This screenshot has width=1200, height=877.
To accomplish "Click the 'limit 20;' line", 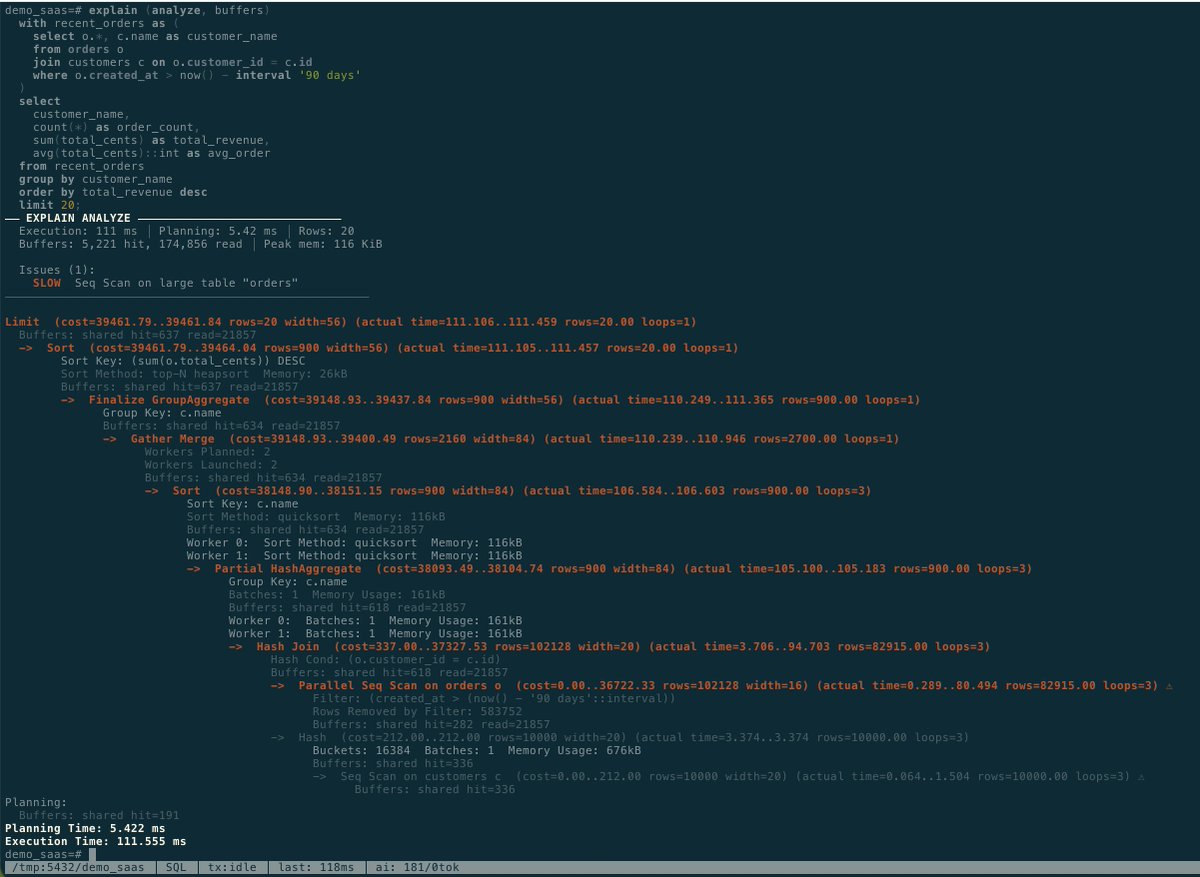I will coord(50,205).
